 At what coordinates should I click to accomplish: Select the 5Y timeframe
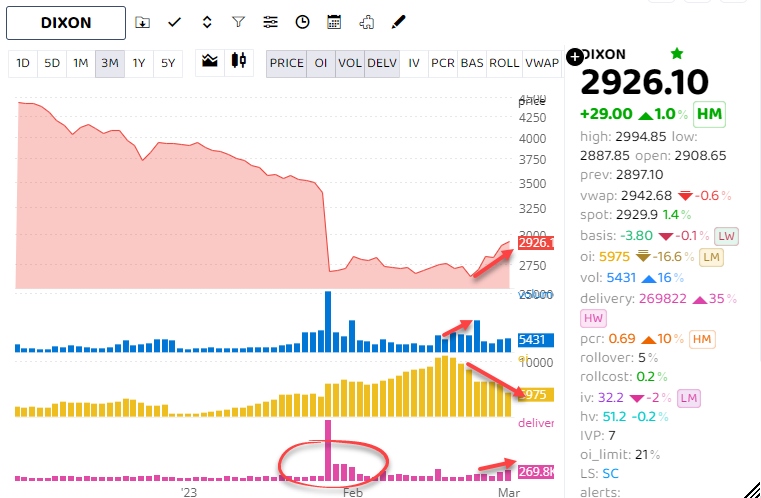(x=168, y=63)
